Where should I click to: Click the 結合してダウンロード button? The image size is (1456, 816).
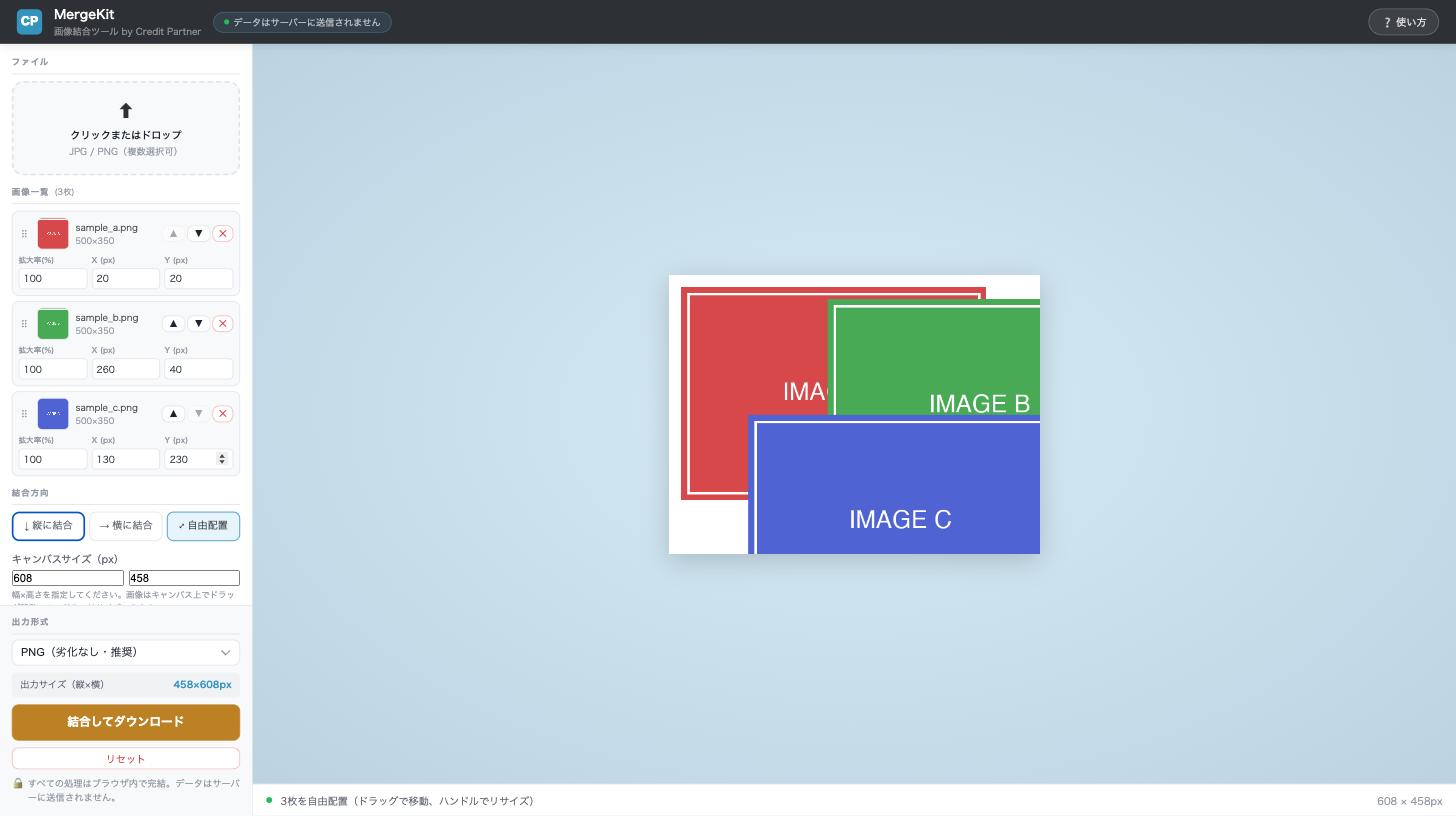[126, 722]
